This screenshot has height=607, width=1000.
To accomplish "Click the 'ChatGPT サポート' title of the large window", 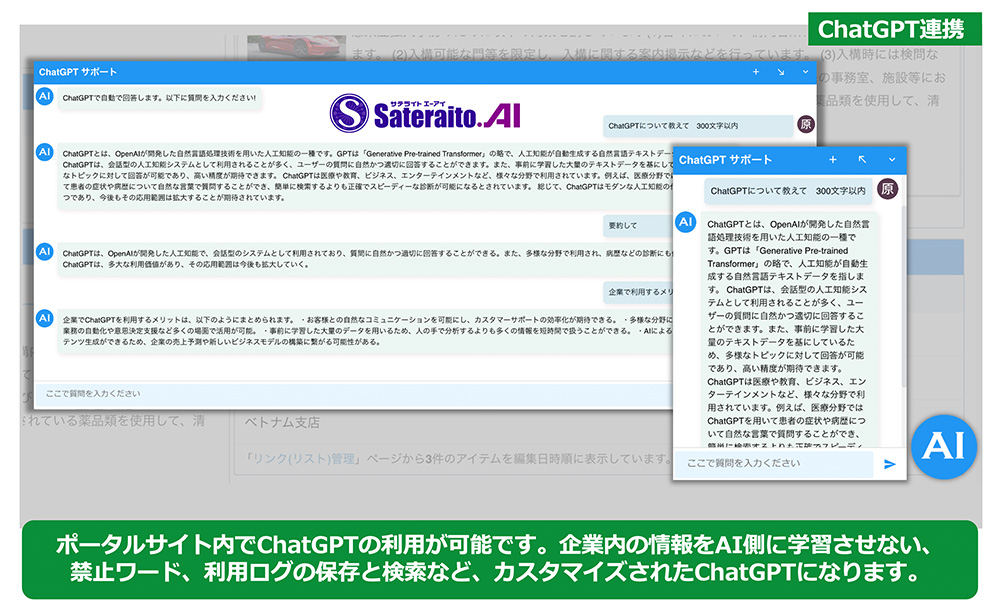I will coord(78,72).
